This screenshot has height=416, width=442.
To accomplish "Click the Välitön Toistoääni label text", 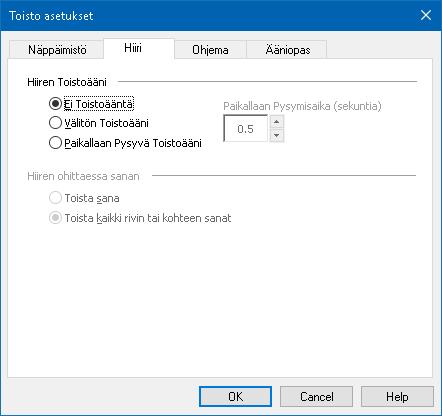I will click(x=106, y=123).
